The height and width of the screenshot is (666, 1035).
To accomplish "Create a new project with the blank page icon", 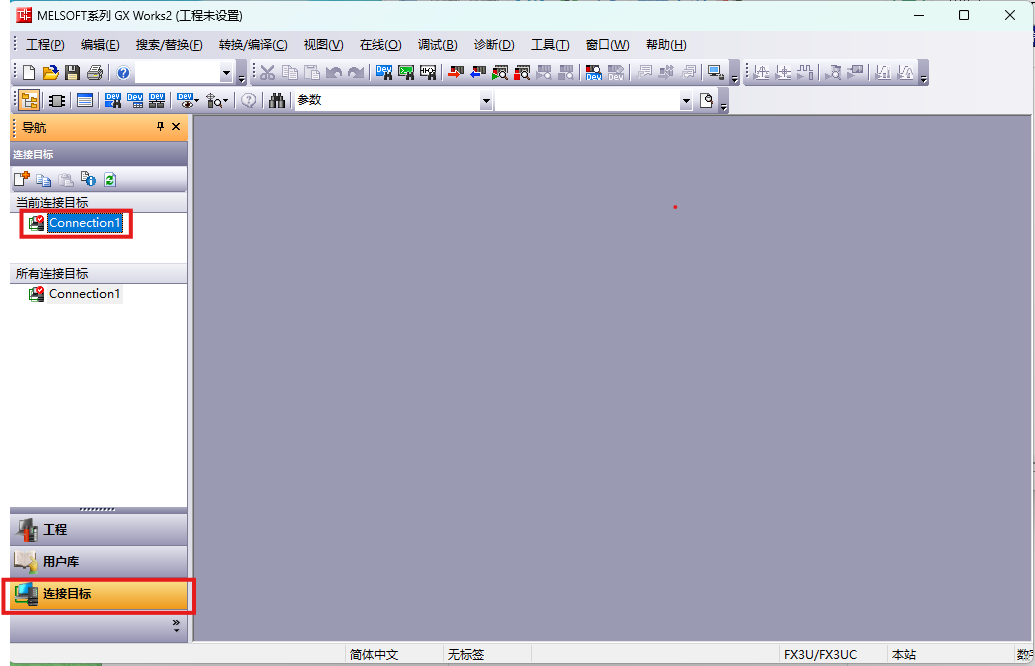I will [29, 73].
